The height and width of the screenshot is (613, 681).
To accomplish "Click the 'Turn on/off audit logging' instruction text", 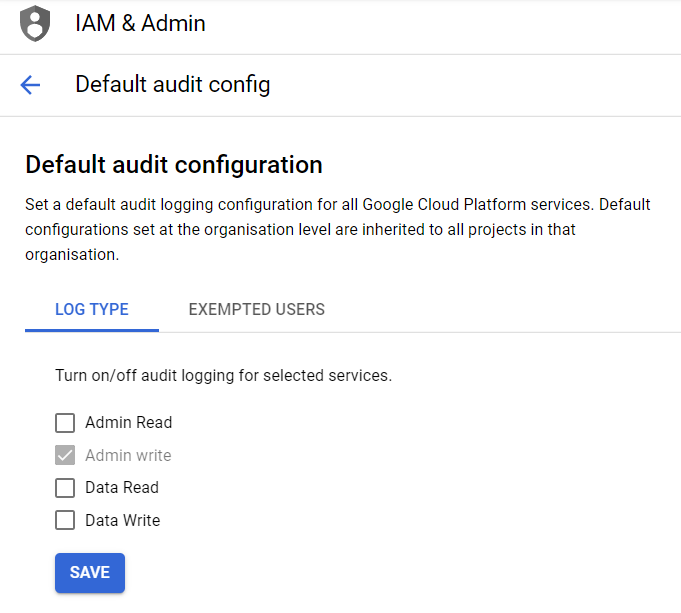I will click(x=223, y=376).
